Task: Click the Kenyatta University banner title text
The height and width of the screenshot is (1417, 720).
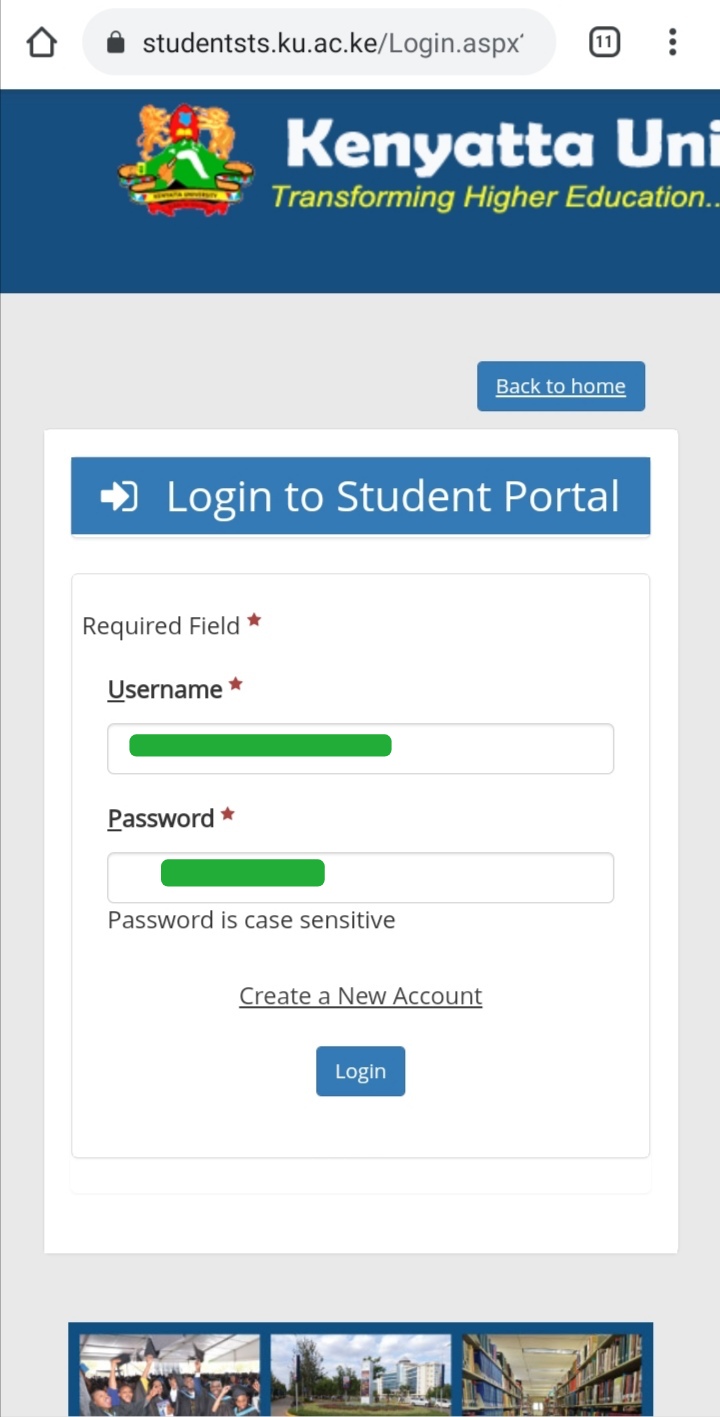Action: (502, 146)
